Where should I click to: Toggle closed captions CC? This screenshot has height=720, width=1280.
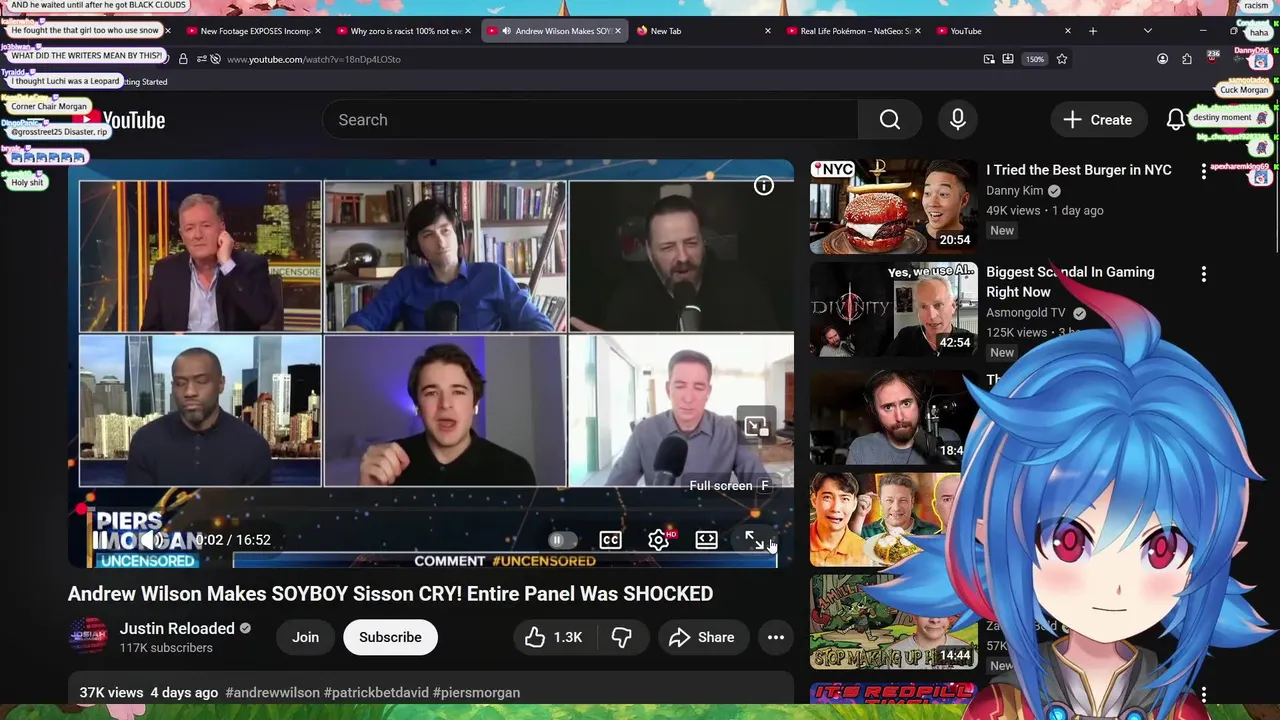pyautogui.click(x=610, y=540)
